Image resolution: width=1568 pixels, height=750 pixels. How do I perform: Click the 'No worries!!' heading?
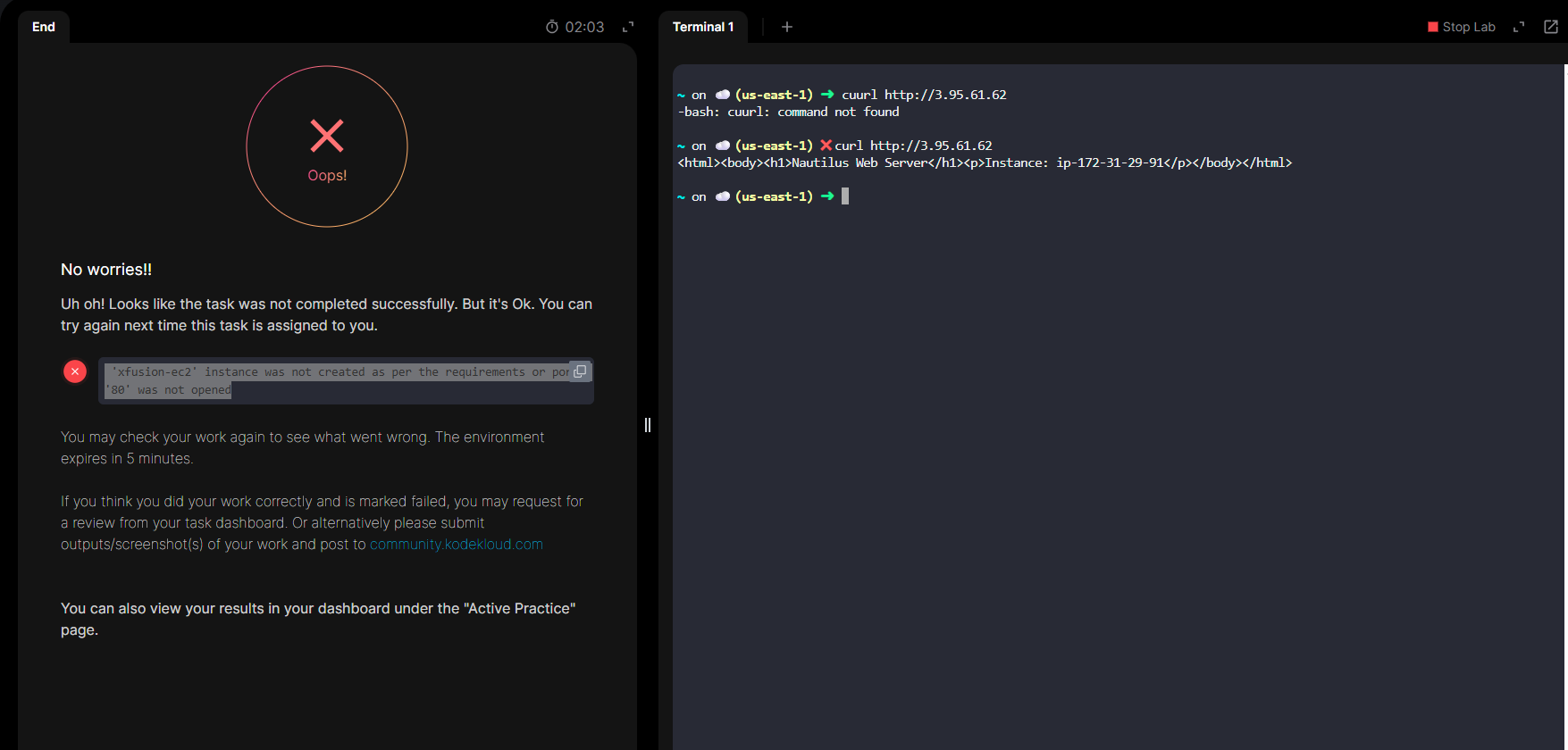pyautogui.click(x=106, y=270)
